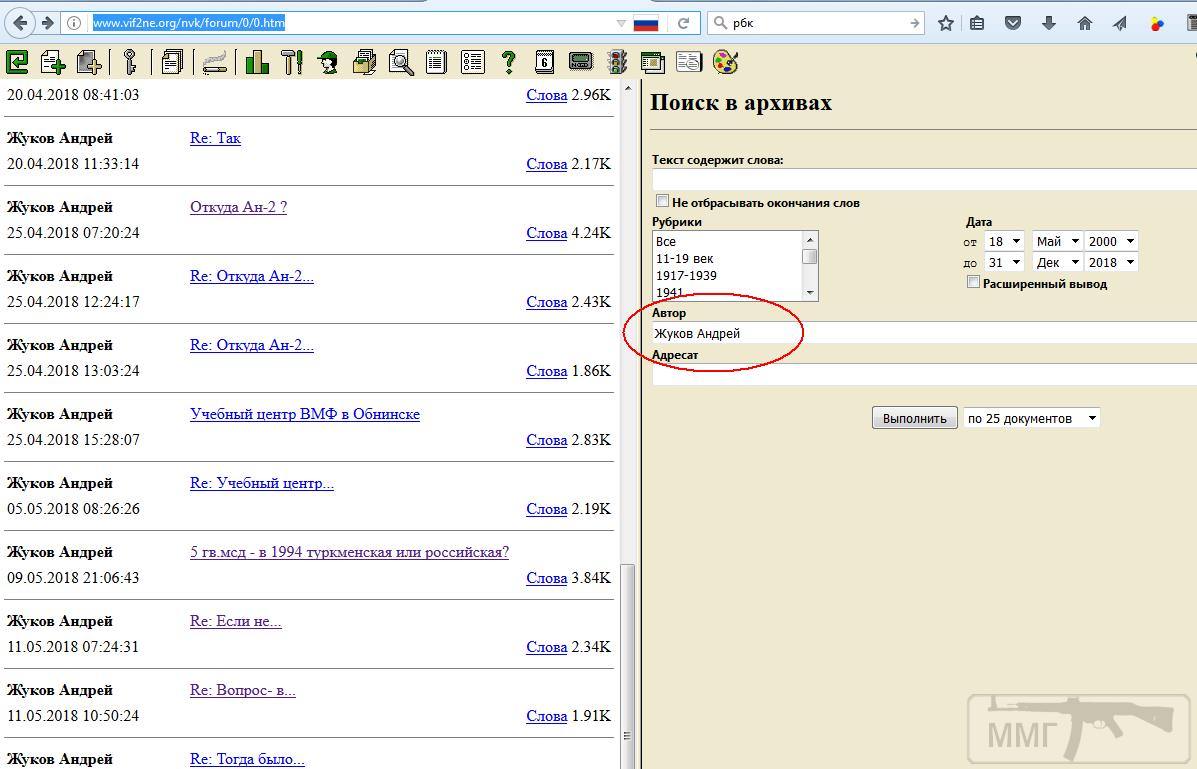Expand the 'по 25 документов' dropdown
1197x769 pixels.
(1031, 418)
